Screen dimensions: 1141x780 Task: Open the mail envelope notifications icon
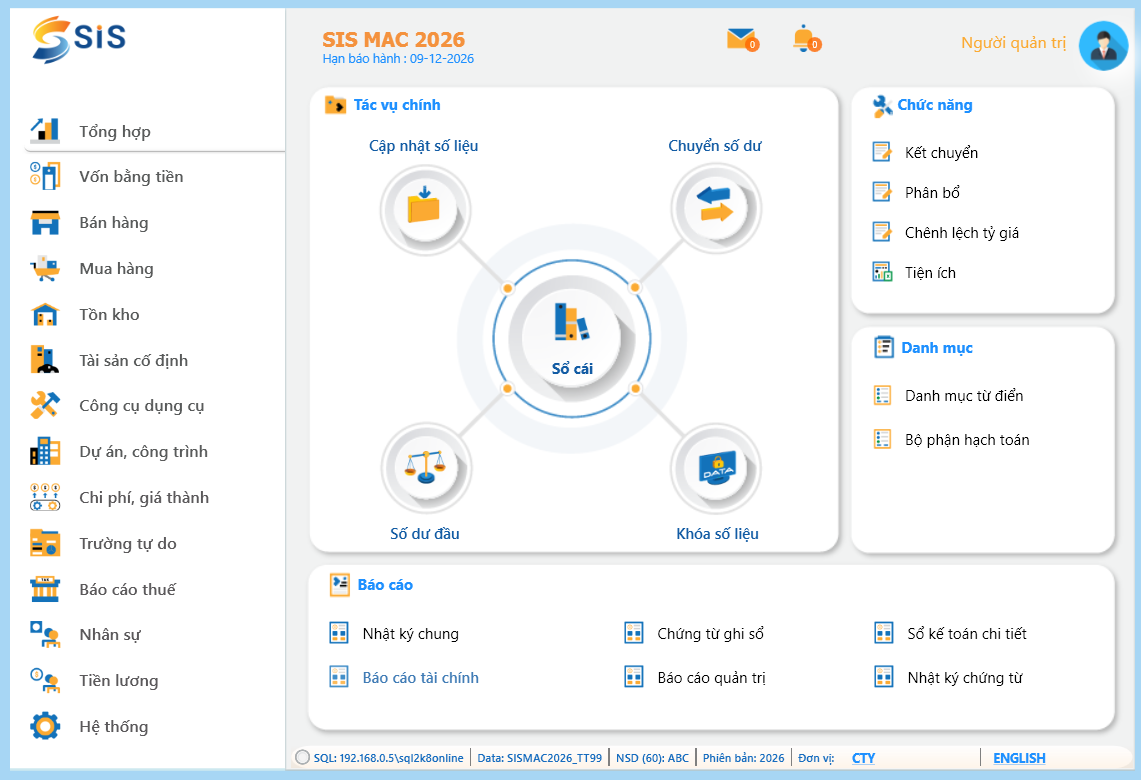(x=741, y=40)
